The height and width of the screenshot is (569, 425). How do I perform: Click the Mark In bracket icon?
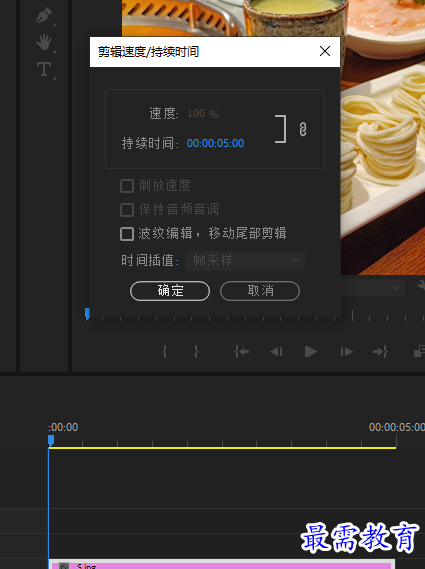(164, 351)
